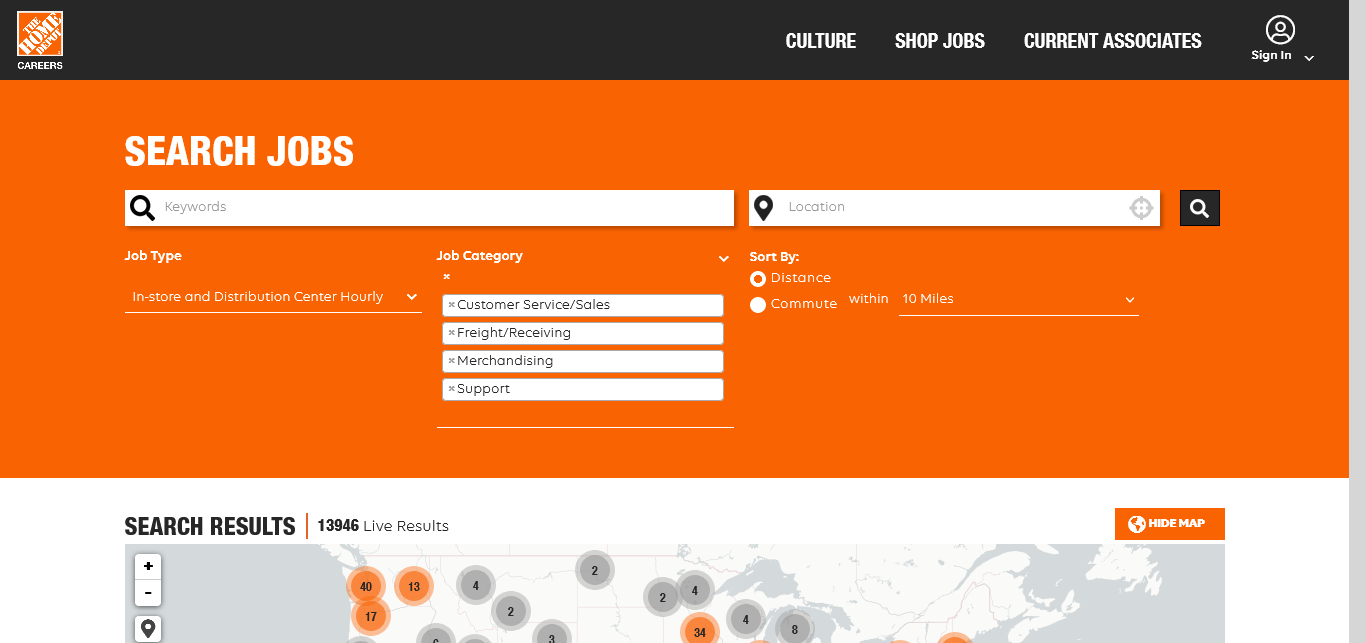Open the Culture menu
Image resolution: width=1366 pixels, height=643 pixels.
click(820, 41)
